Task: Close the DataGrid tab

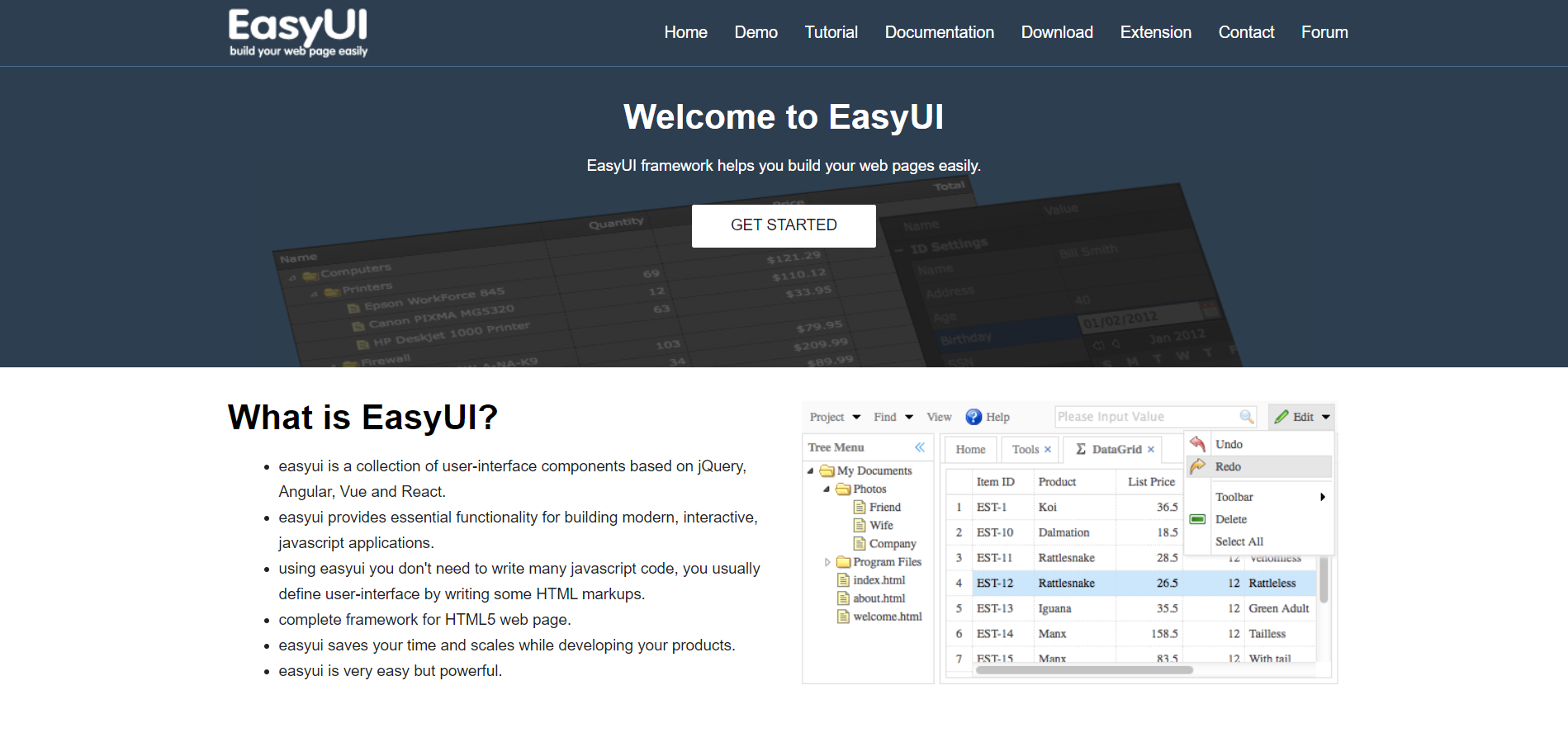Action: click(x=1151, y=450)
